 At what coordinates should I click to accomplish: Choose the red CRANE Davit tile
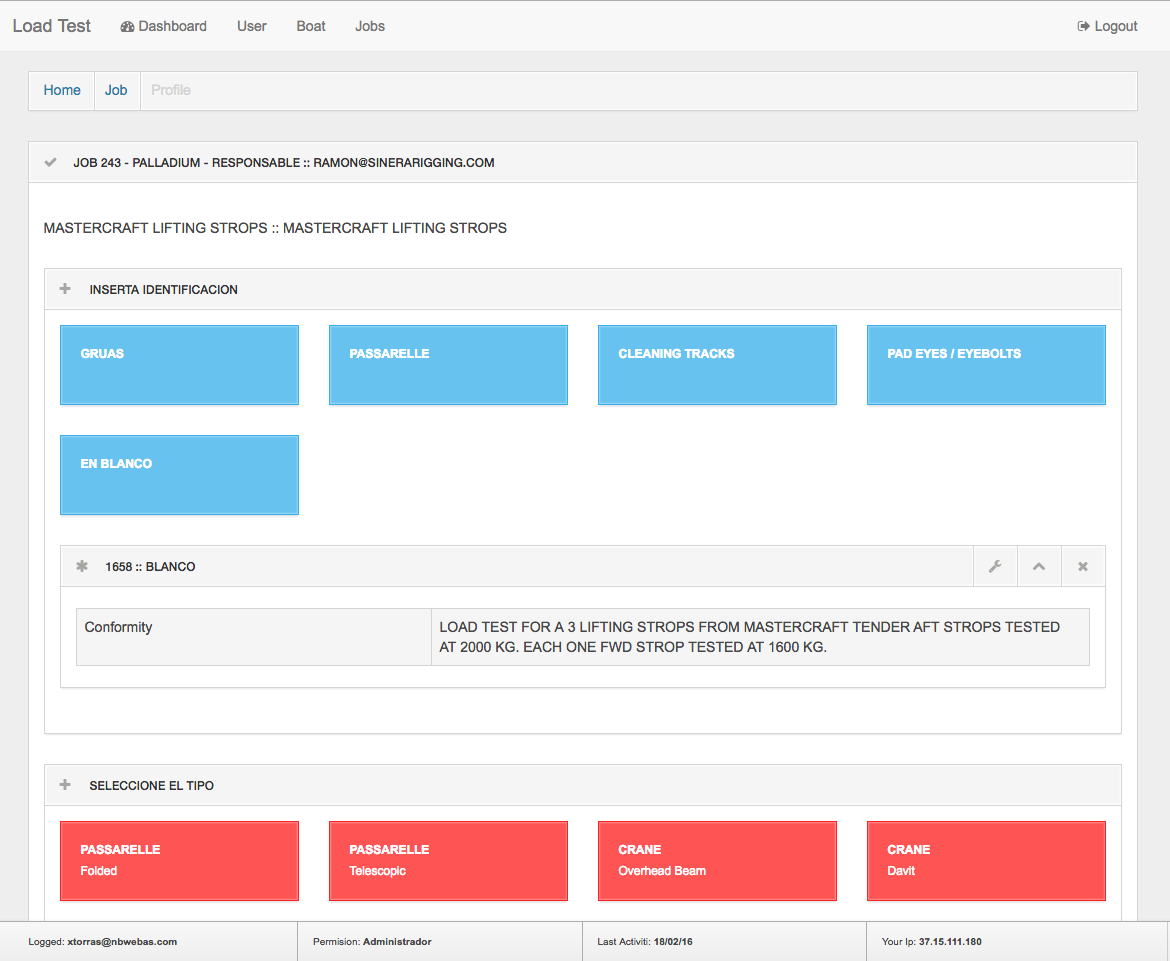click(986, 861)
